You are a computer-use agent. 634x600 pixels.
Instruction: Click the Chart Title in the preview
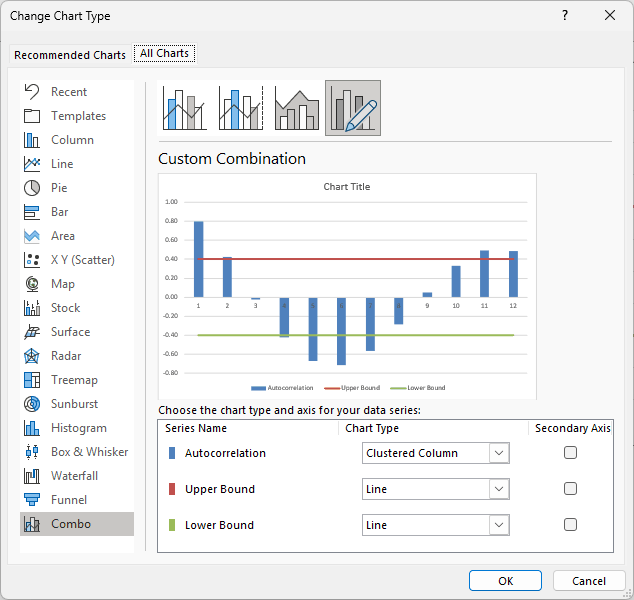347,187
